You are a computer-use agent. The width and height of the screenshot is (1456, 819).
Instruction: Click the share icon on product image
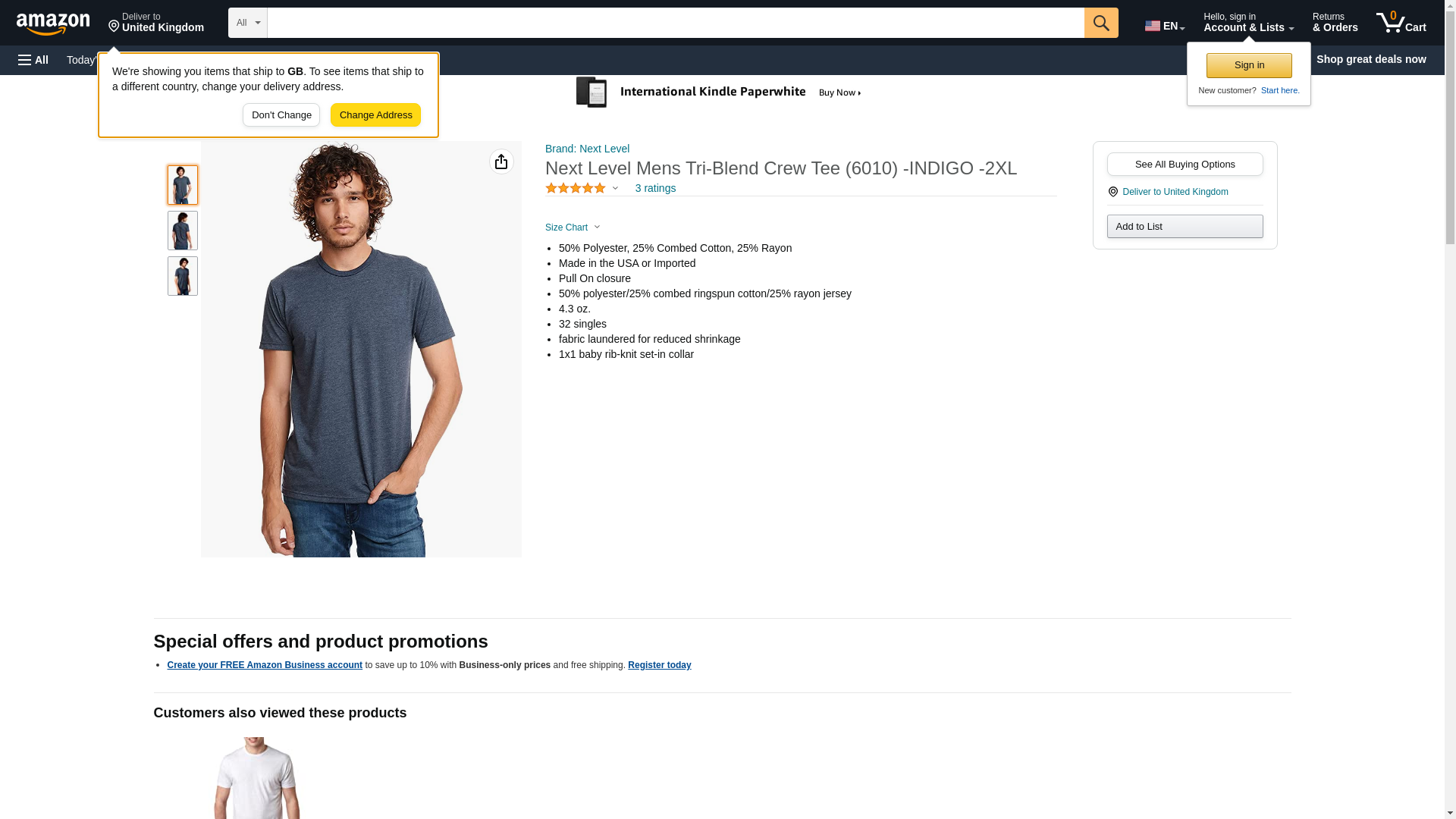(501, 162)
